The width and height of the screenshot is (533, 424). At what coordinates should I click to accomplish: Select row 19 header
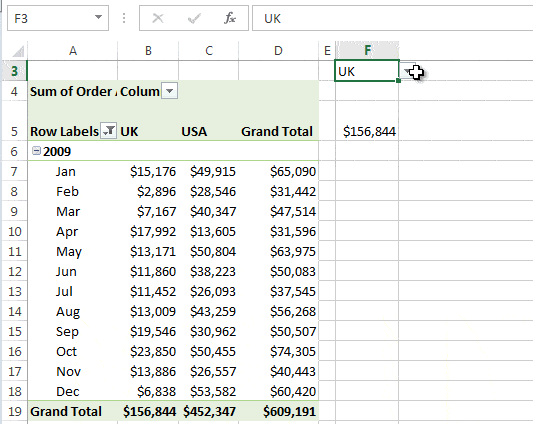coord(14,411)
